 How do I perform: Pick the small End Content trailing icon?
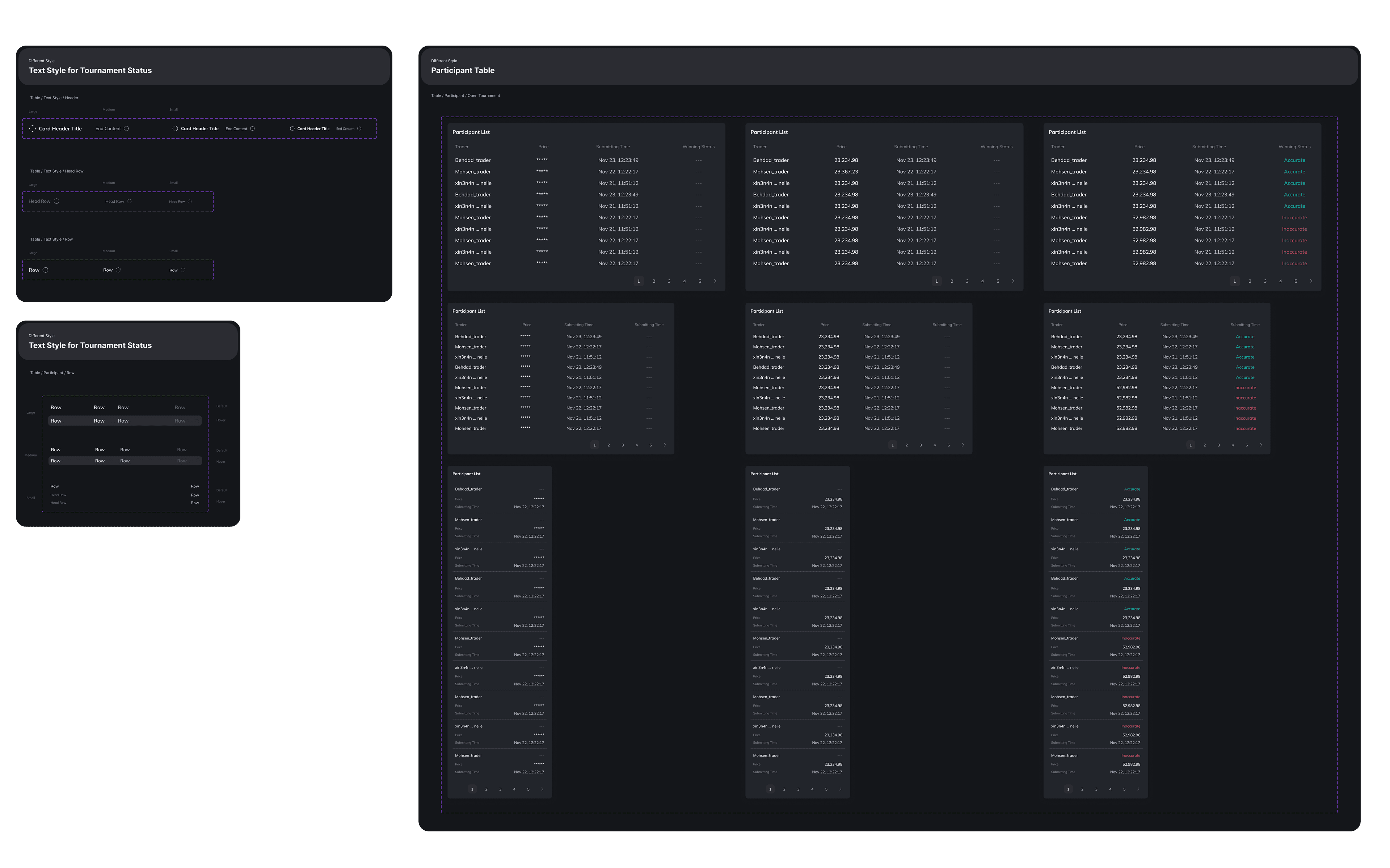click(359, 128)
